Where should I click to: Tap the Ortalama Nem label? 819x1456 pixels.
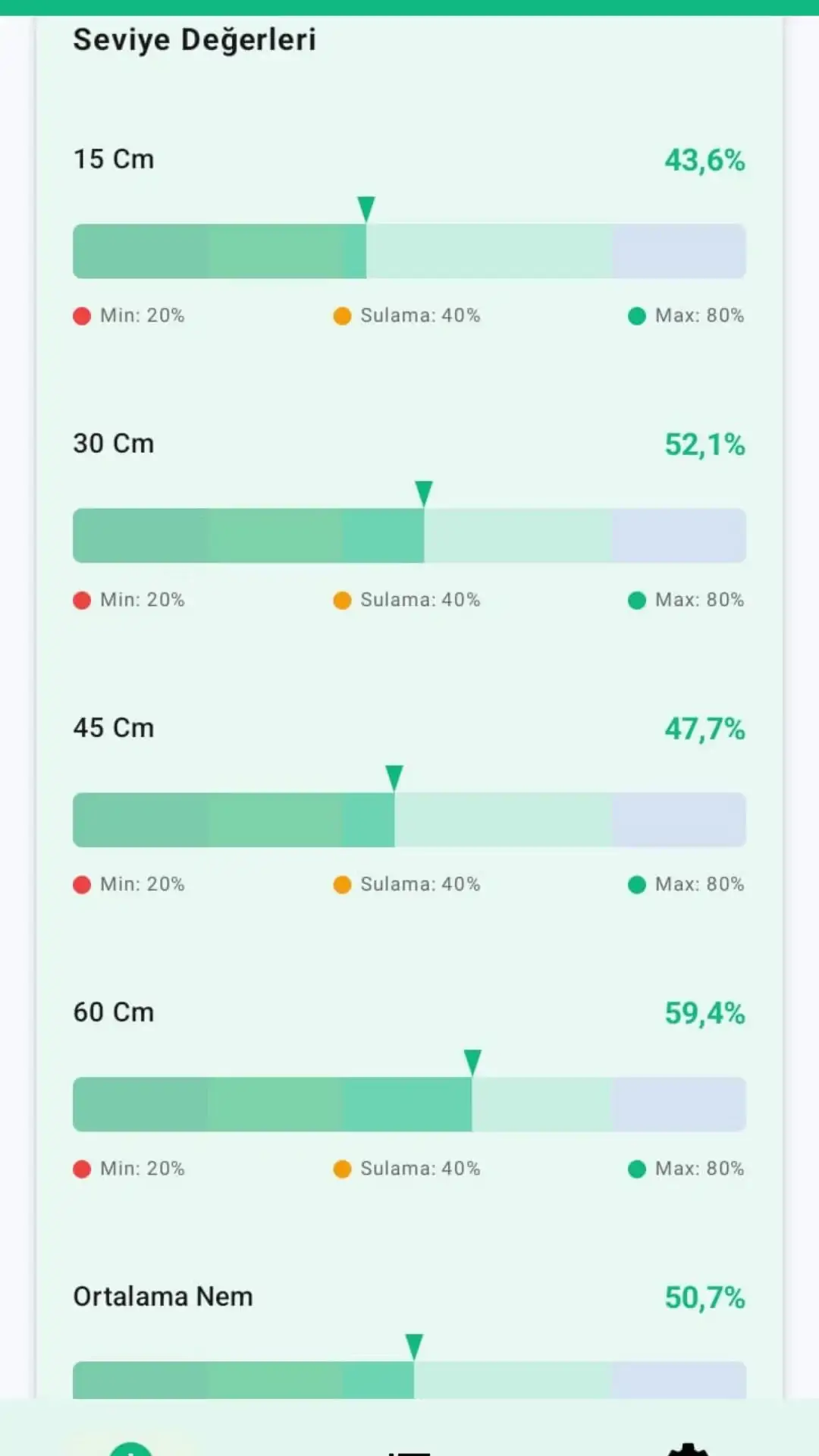tap(163, 1297)
